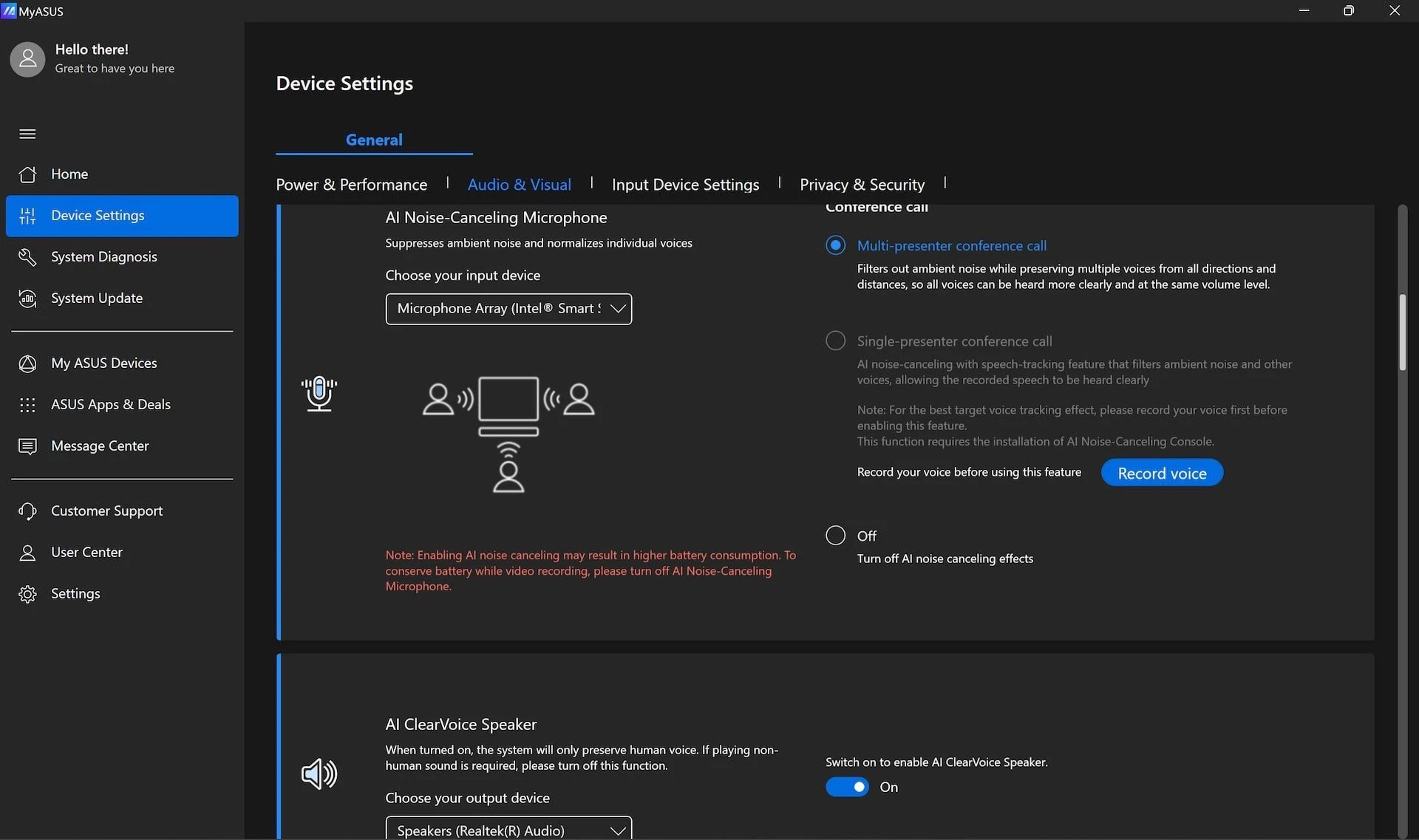Open System Update icon in sidebar
This screenshot has height=840, width=1419.
(x=27, y=298)
